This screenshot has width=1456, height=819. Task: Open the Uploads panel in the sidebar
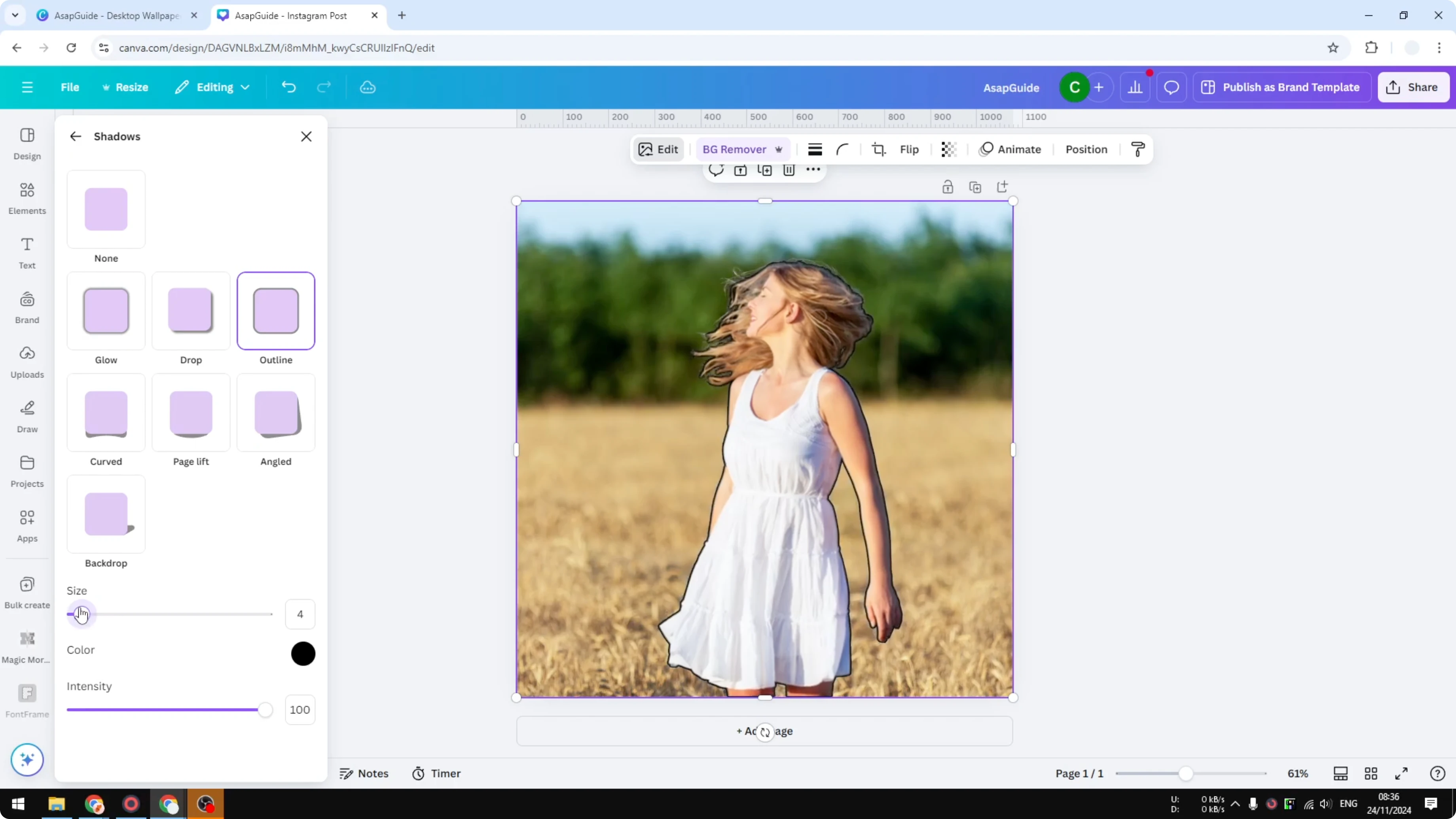(x=27, y=362)
